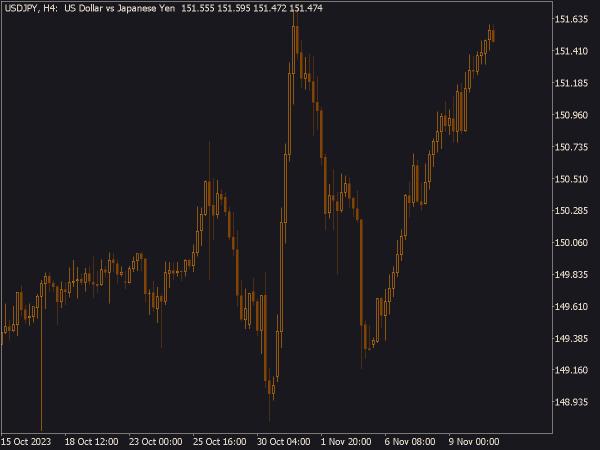The image size is (600, 450).
Task: Select the 9 Nov 00:00 time marker
Action: tap(474, 442)
